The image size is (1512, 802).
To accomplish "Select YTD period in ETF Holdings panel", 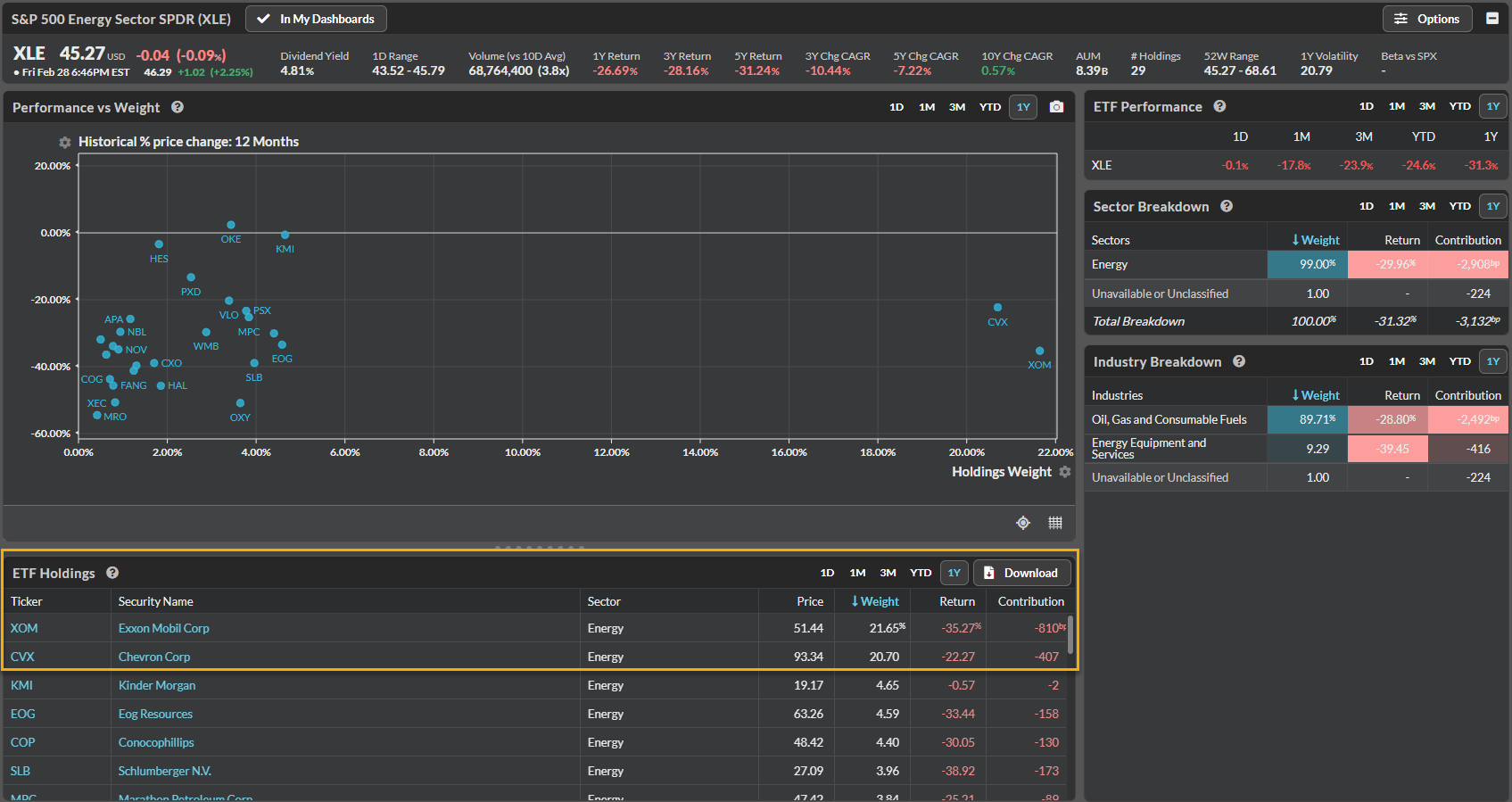I will click(x=921, y=573).
